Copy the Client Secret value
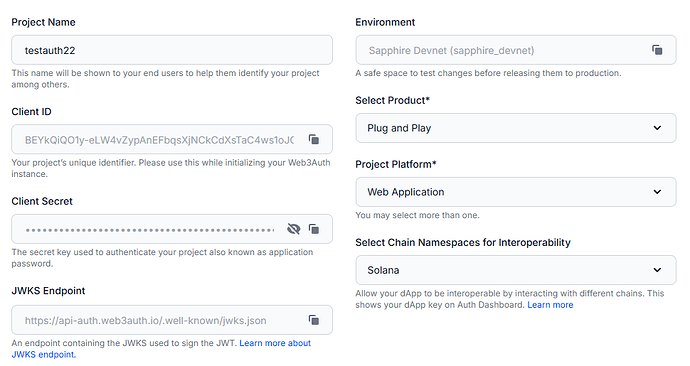This screenshot has width=690, height=366. 314,229
